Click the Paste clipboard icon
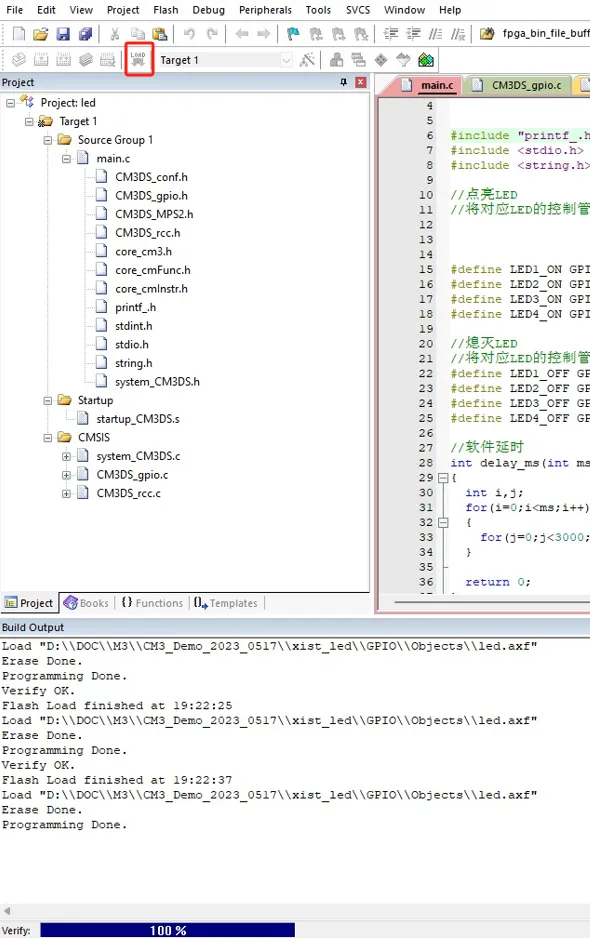Screen dimensions: 590x938 click(160, 34)
